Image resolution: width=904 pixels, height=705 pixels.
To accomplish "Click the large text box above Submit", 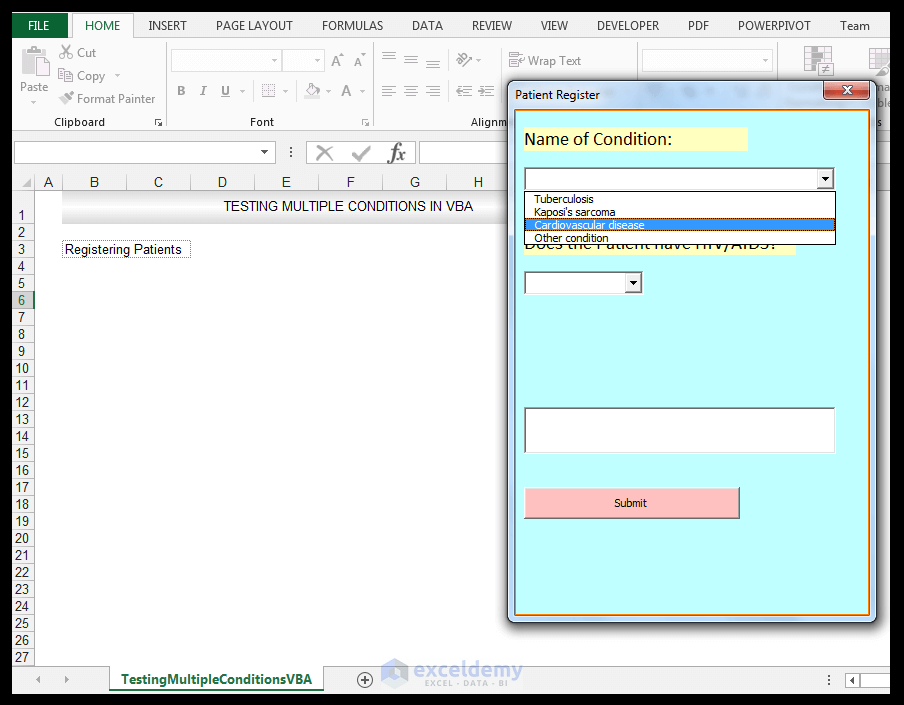I will 679,430.
